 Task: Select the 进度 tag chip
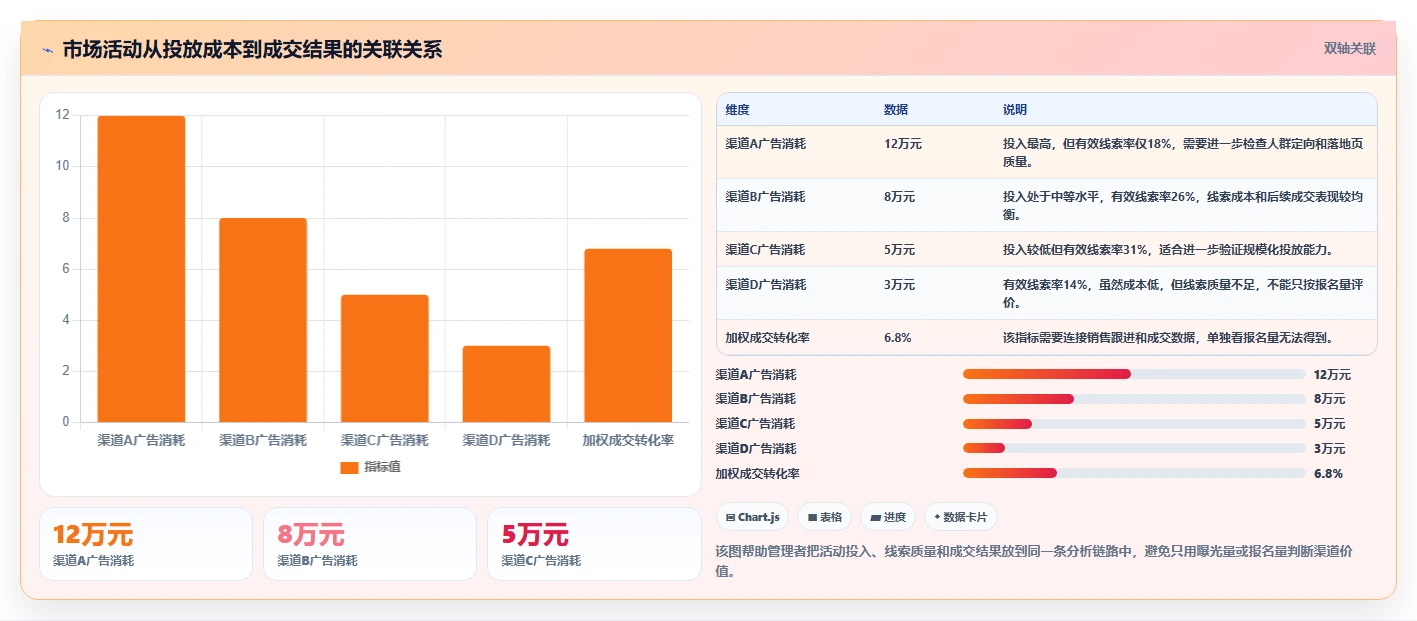click(x=888, y=517)
